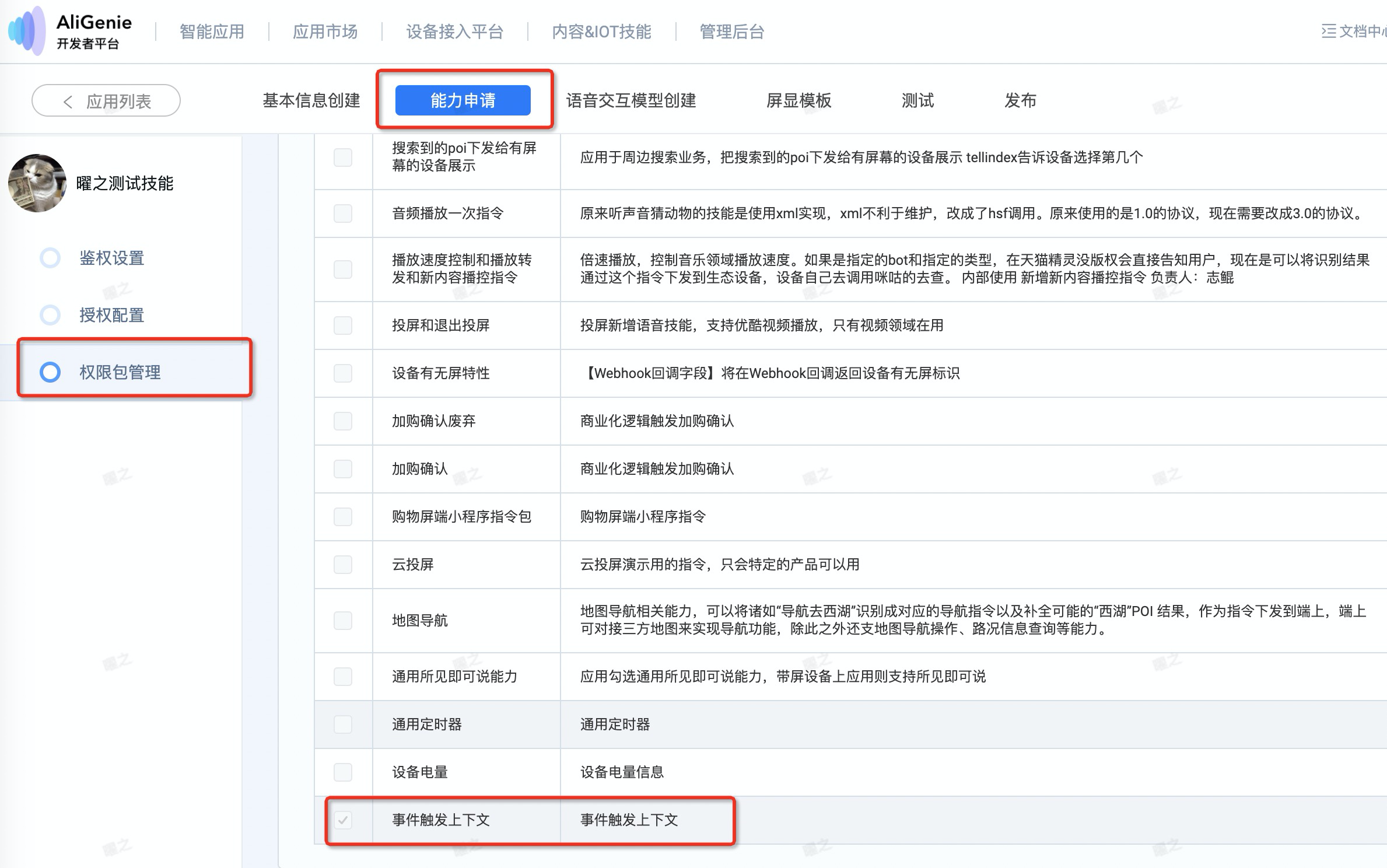
Task: Select the 权限包管理 circle icon
Action: pos(50,372)
